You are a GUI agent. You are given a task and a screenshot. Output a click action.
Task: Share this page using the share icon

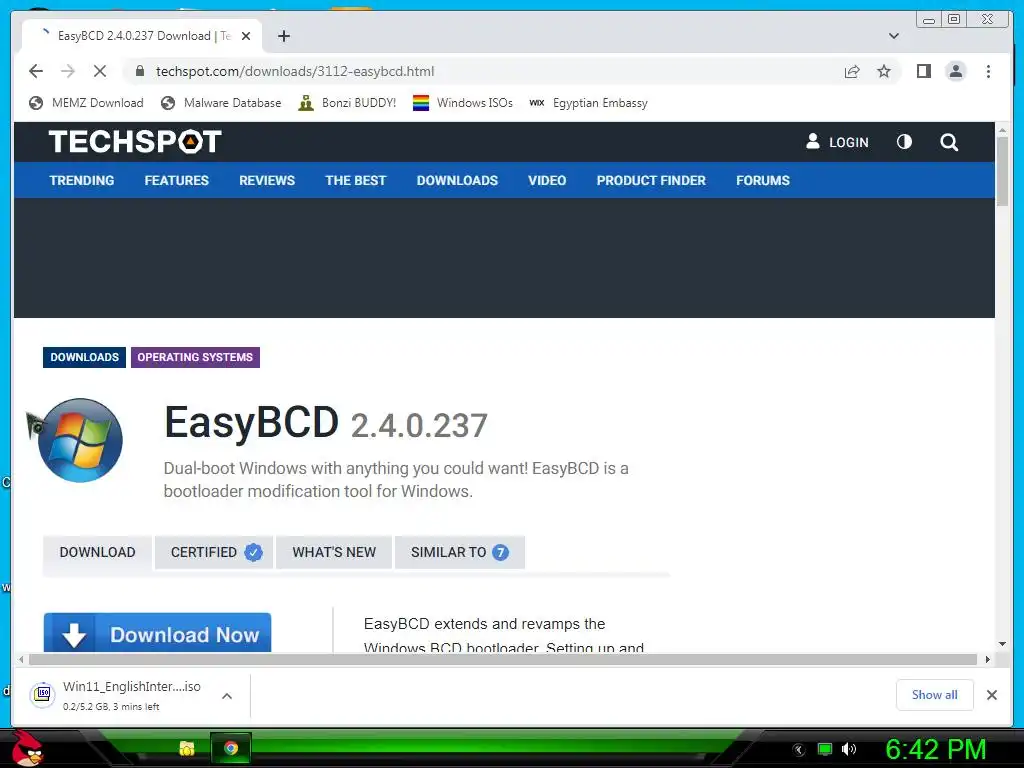pyautogui.click(x=852, y=71)
